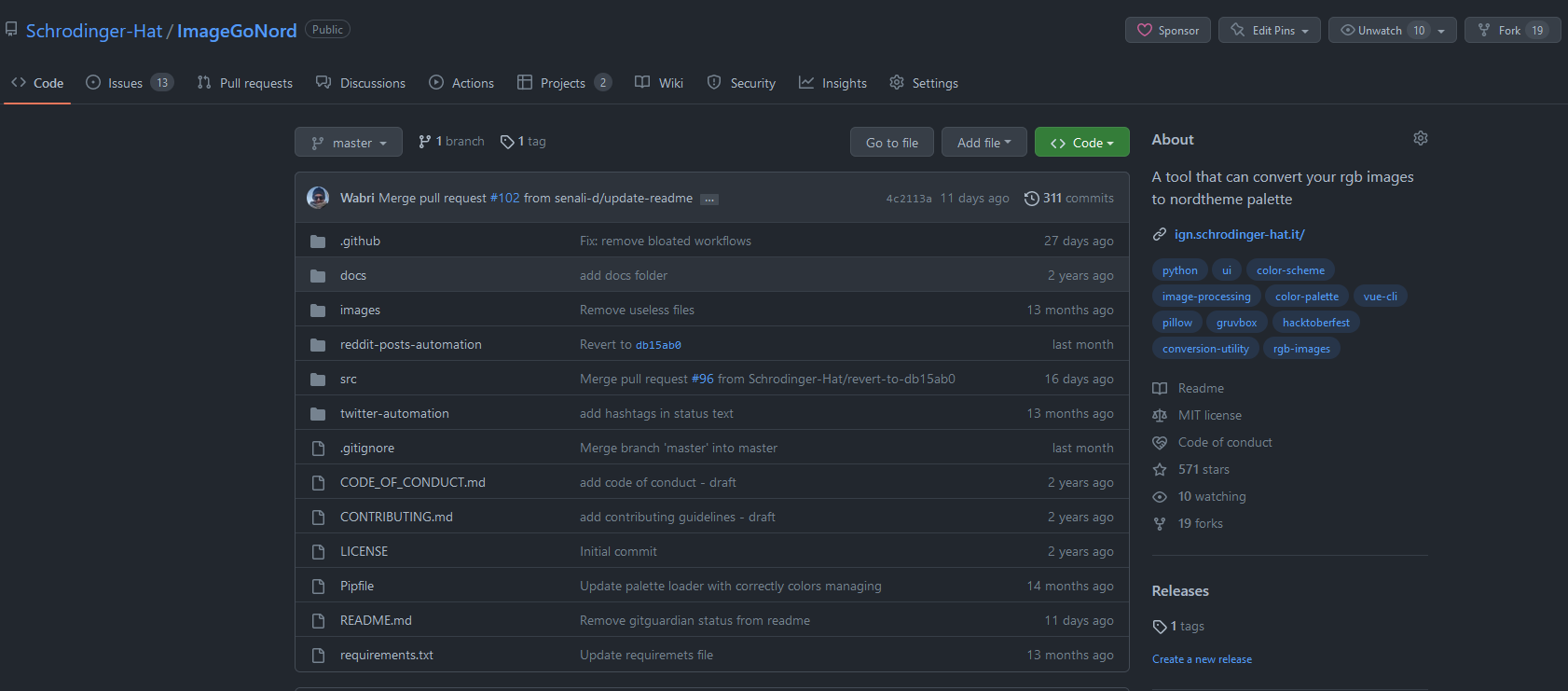Click the eye icon beside 10 watching
Screen dimensions: 1568x691
coord(1160,496)
